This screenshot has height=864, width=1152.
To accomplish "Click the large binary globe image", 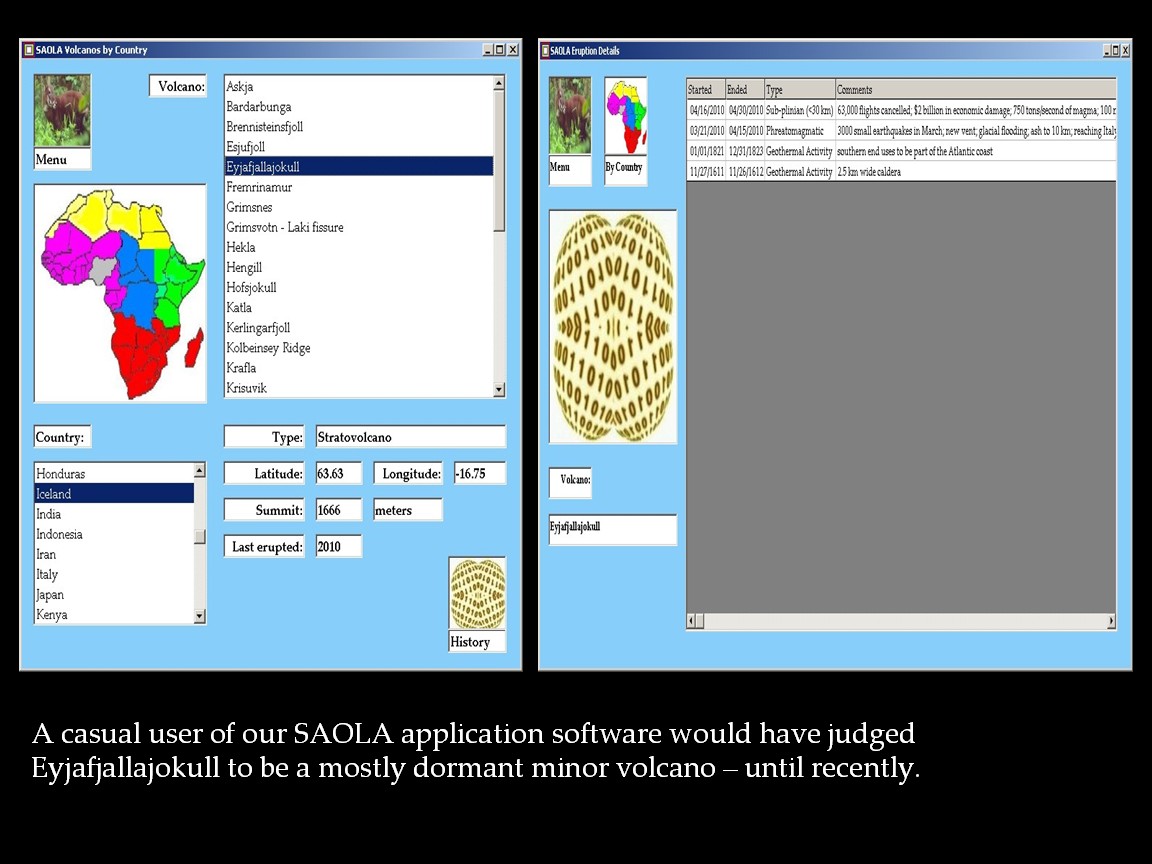I will click(x=612, y=326).
